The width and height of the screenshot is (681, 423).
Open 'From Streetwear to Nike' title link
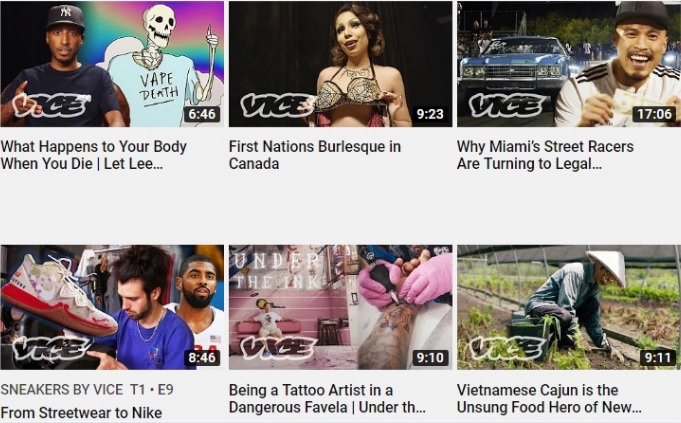[x=81, y=413]
